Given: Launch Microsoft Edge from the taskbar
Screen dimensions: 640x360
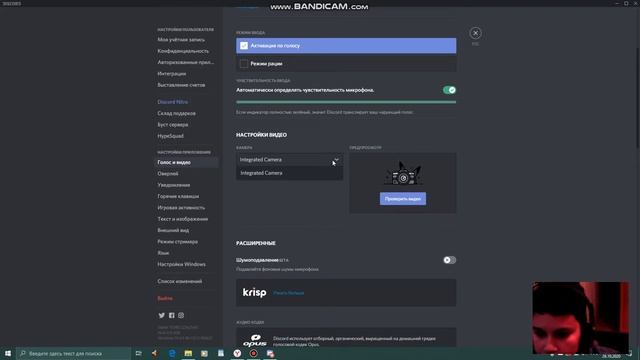Looking at the screenshot, I should pyautogui.click(x=172, y=353).
